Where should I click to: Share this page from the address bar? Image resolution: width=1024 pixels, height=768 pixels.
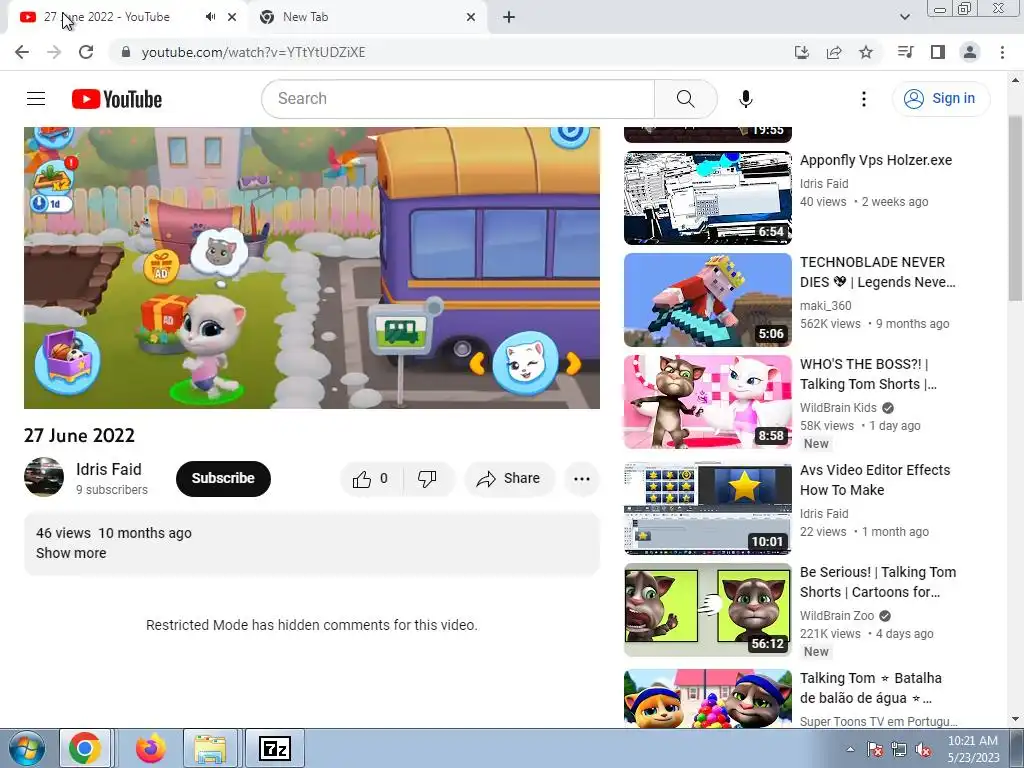(834, 52)
